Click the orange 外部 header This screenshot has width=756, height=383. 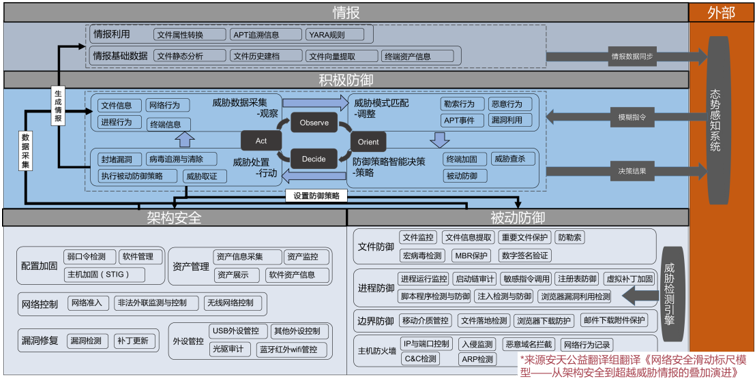click(x=721, y=13)
